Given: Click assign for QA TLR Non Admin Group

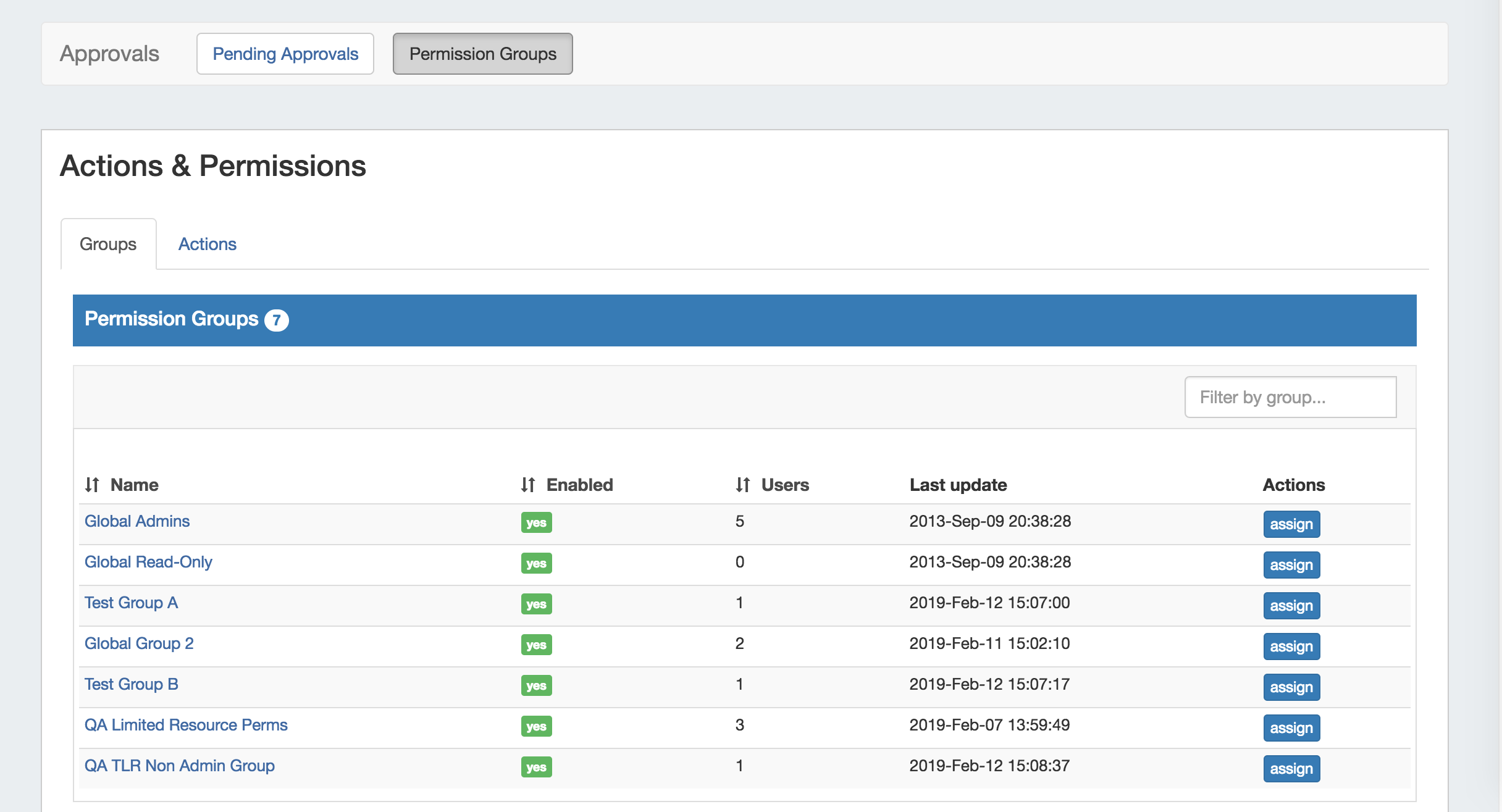Looking at the screenshot, I should [1291, 769].
